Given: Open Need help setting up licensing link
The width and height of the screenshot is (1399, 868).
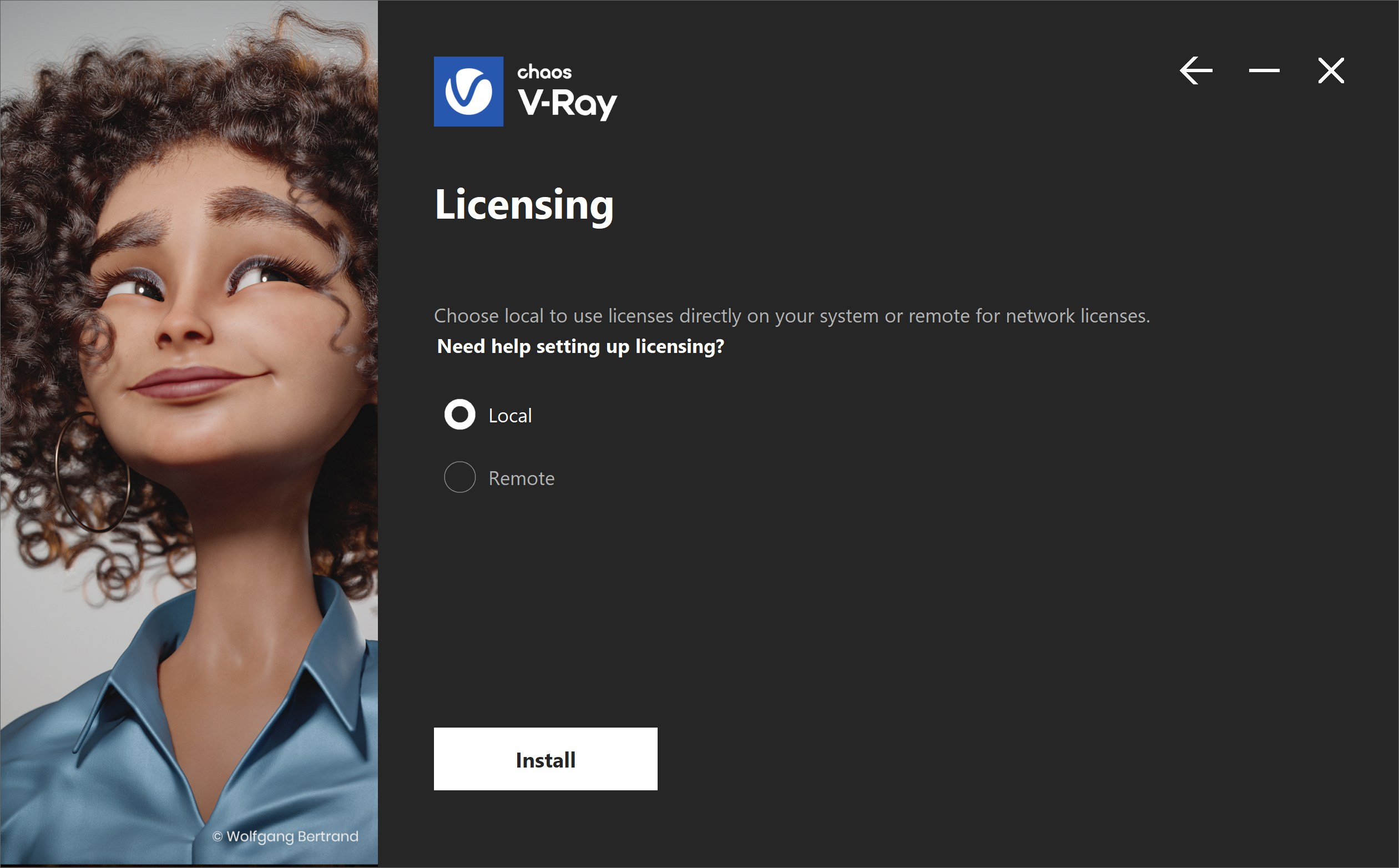Looking at the screenshot, I should (x=580, y=347).
